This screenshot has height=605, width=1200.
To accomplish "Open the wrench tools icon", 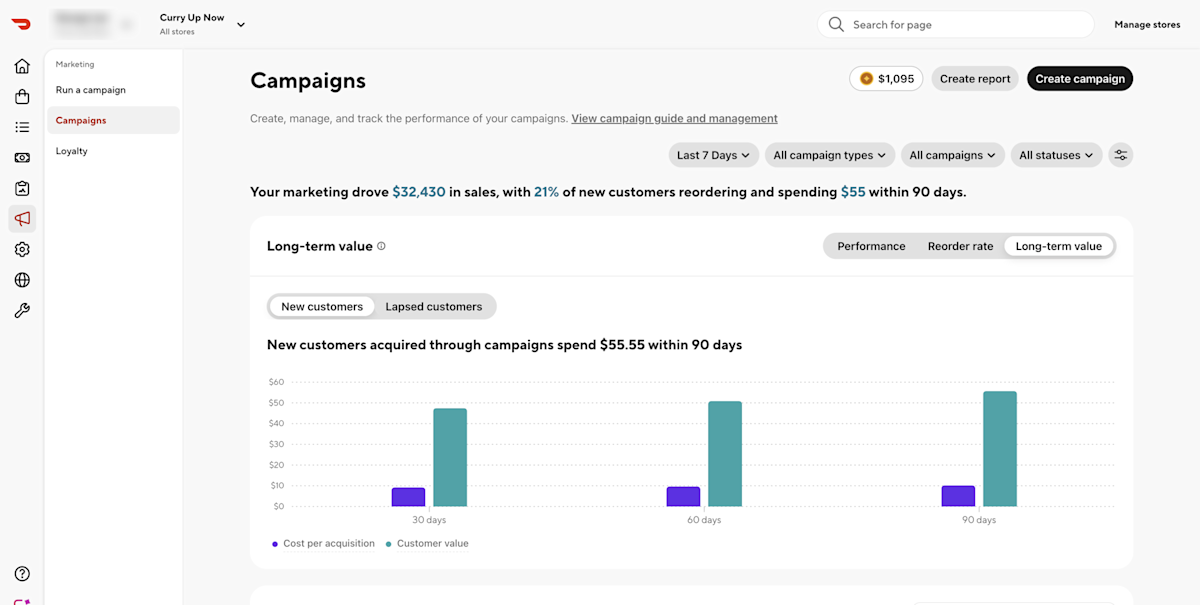I will point(22,311).
